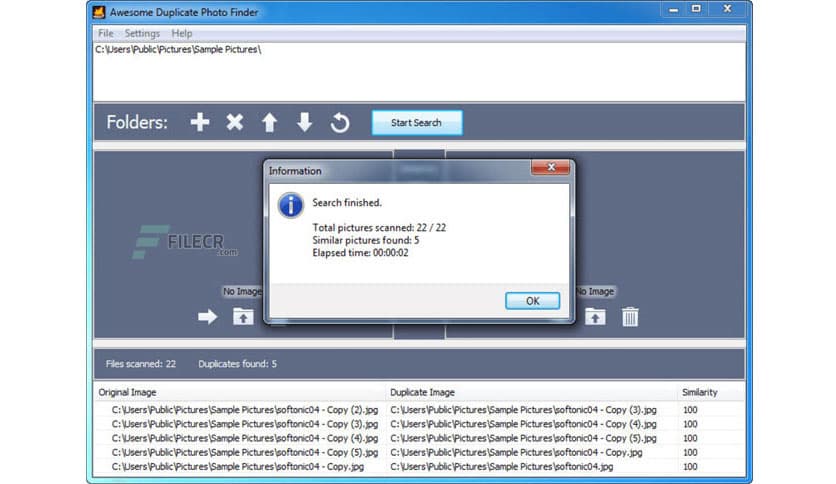Click the blue information icon in dialog
The image size is (836, 484).
click(x=291, y=205)
